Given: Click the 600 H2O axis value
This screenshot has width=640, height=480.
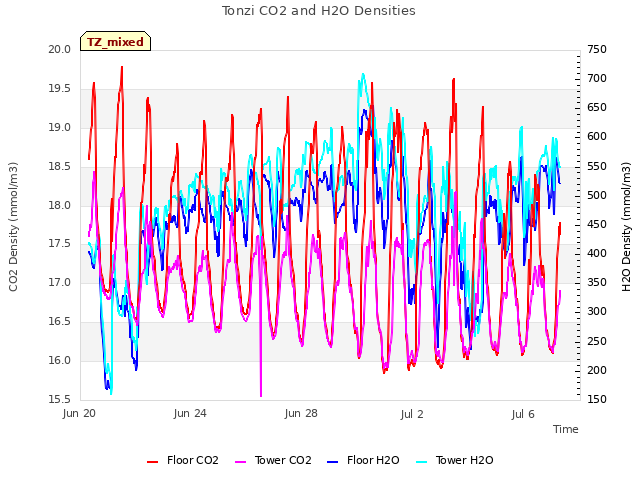Looking at the screenshot, I should tap(597, 136).
